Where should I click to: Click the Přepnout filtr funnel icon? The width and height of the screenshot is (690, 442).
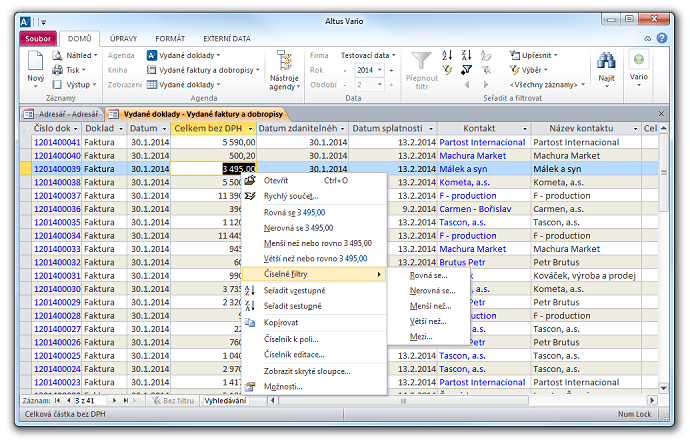421,61
